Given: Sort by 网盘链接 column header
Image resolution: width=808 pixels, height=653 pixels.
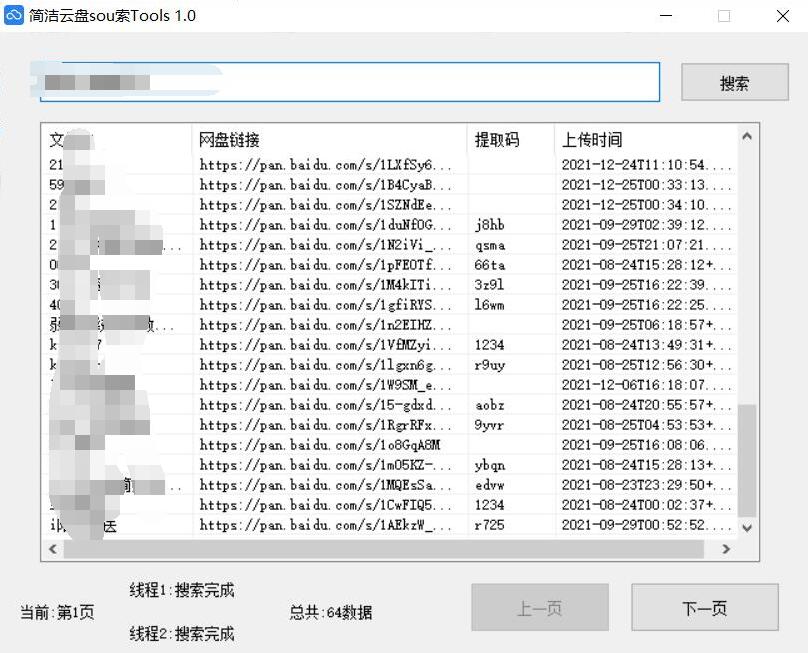Looking at the screenshot, I should pos(329,140).
